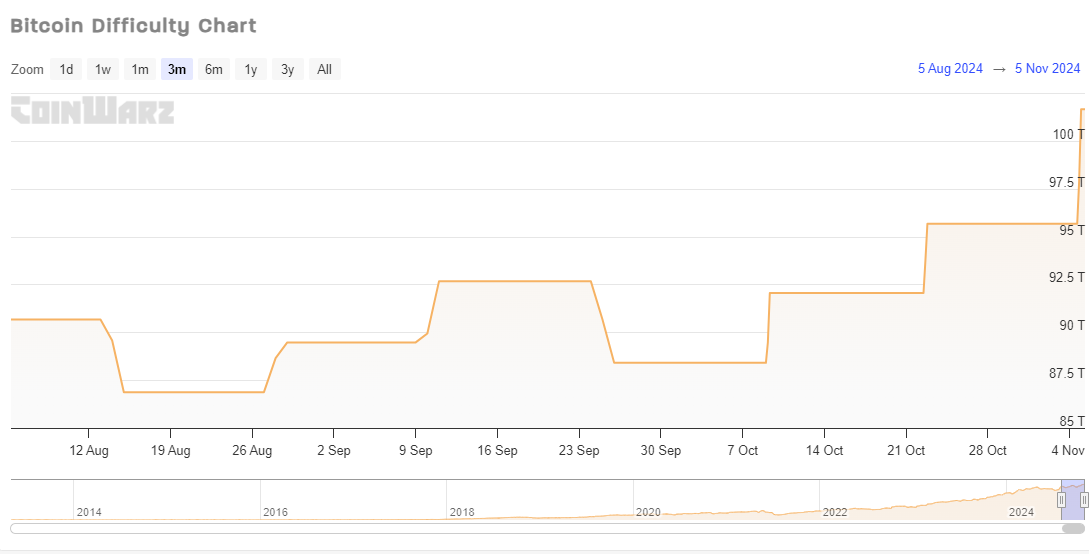Select the 3y zoom range

pyautogui.click(x=288, y=69)
